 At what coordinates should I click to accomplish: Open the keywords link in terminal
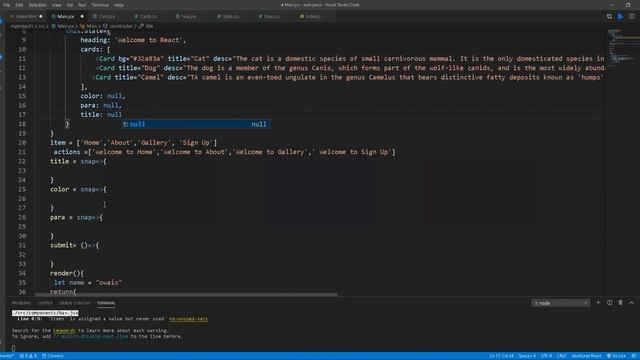click(x=64, y=331)
